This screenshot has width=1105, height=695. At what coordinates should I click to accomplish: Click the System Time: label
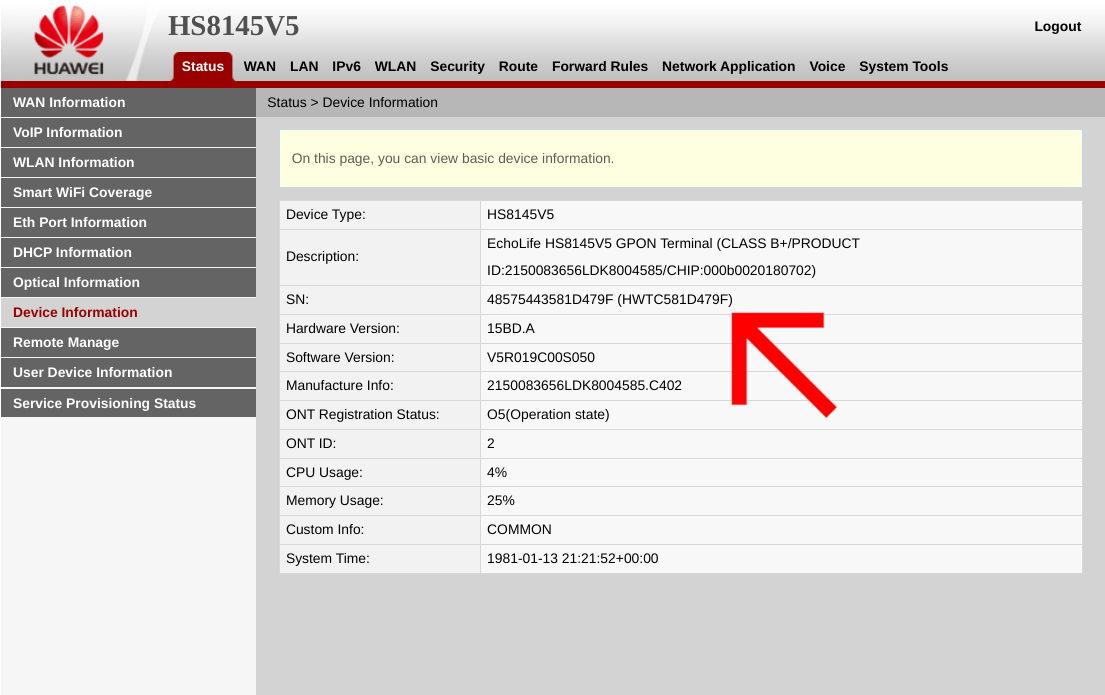pos(328,558)
